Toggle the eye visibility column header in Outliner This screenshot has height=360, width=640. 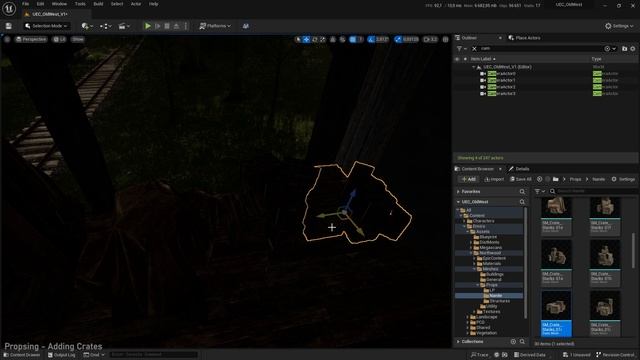tap(457, 59)
